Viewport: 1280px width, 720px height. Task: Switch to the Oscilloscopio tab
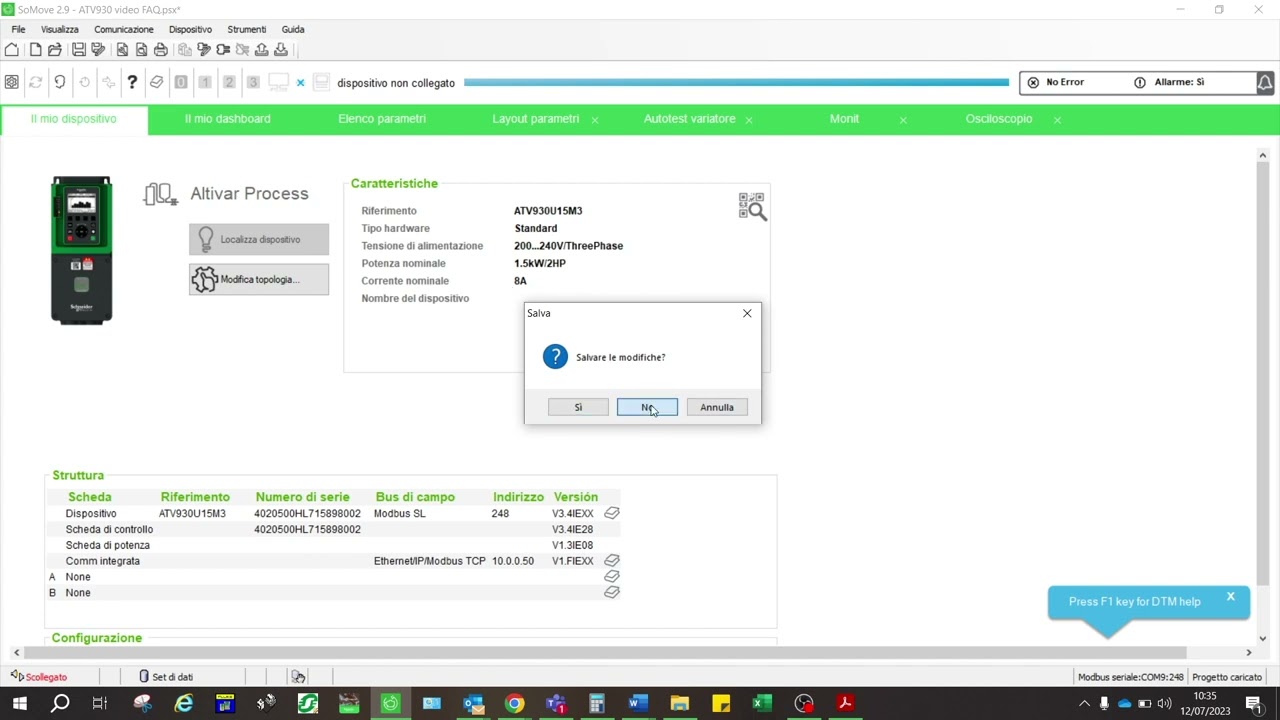[998, 119]
